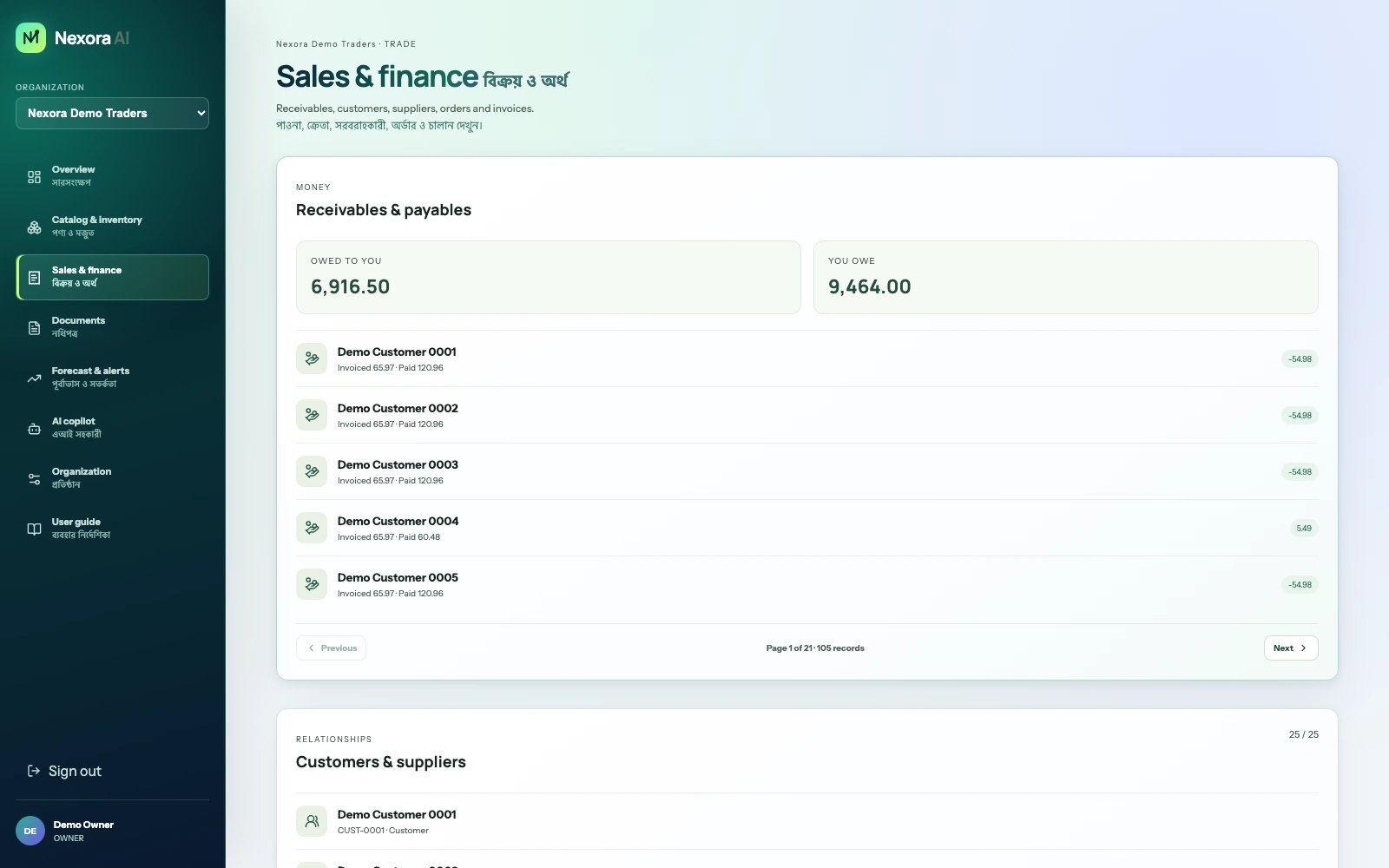Click the Nexora AI logo icon
The image size is (1389, 868).
click(30, 37)
